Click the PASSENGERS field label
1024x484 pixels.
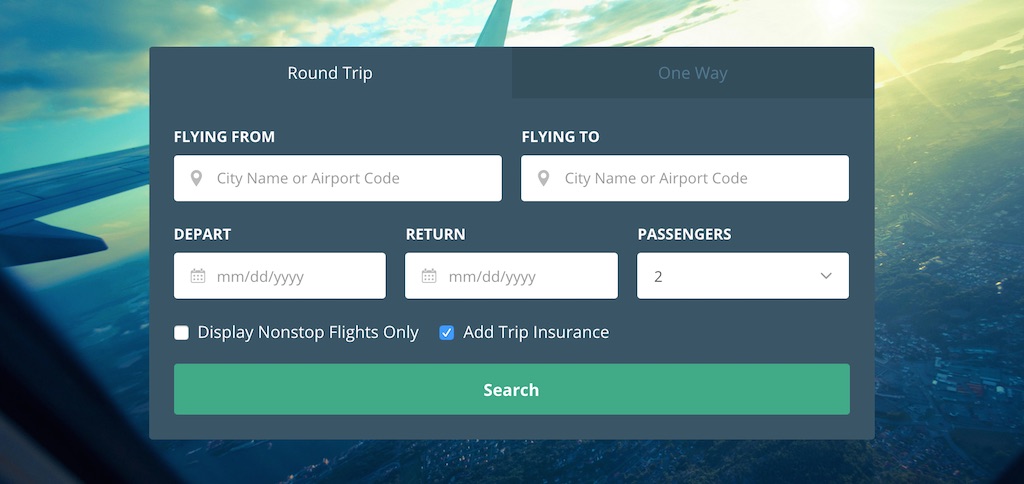click(x=684, y=234)
